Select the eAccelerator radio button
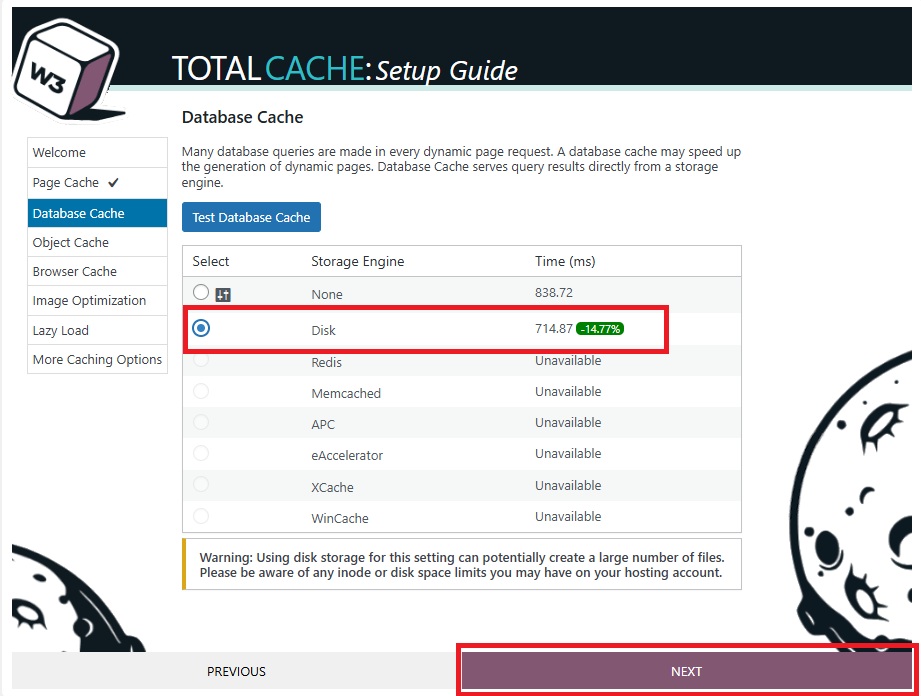 tap(201, 453)
